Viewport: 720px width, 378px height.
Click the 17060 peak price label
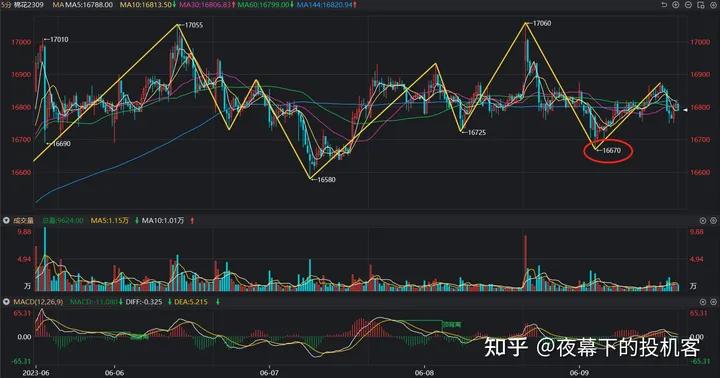(x=542, y=23)
